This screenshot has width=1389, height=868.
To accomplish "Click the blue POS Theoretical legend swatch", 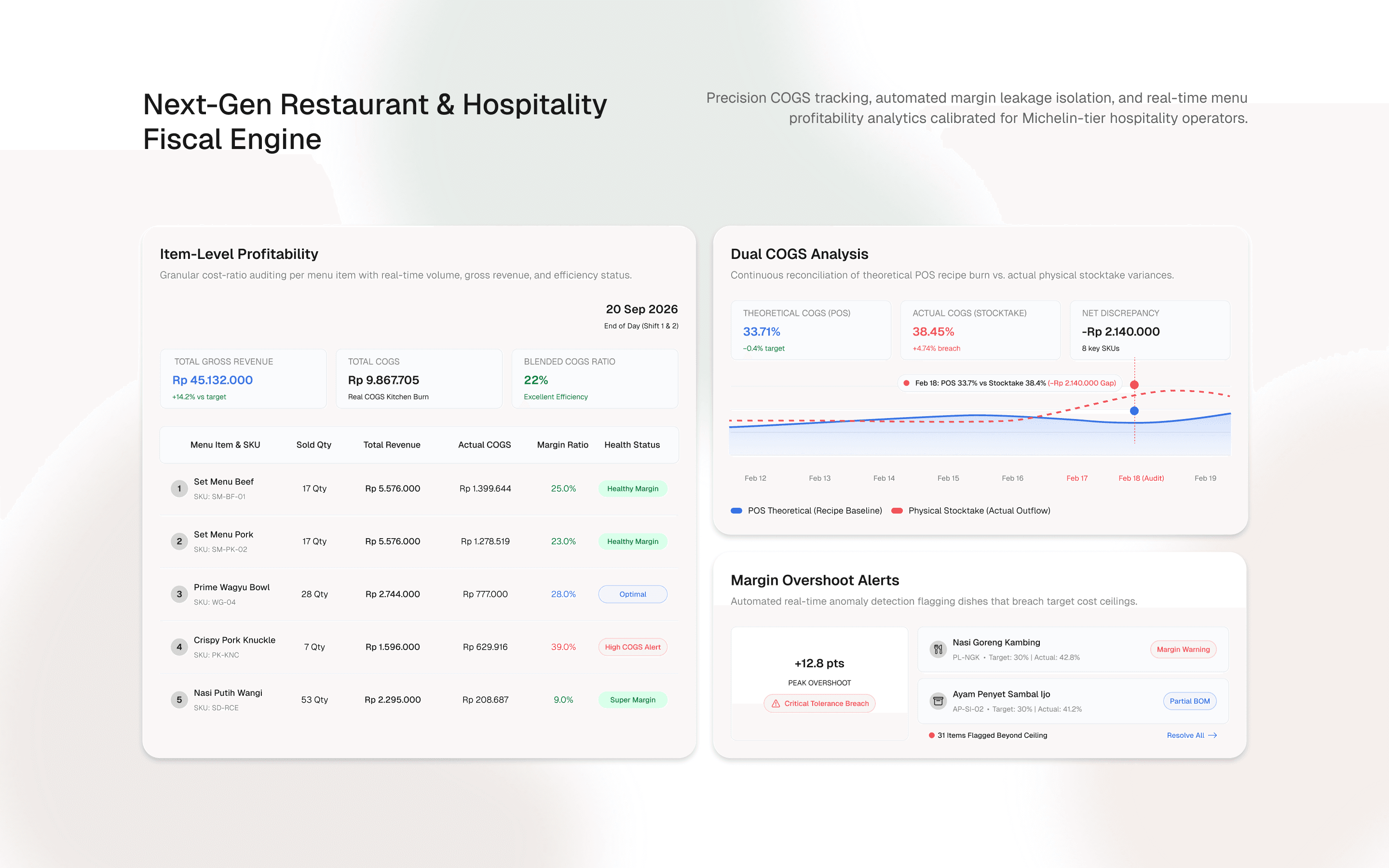I will (736, 510).
